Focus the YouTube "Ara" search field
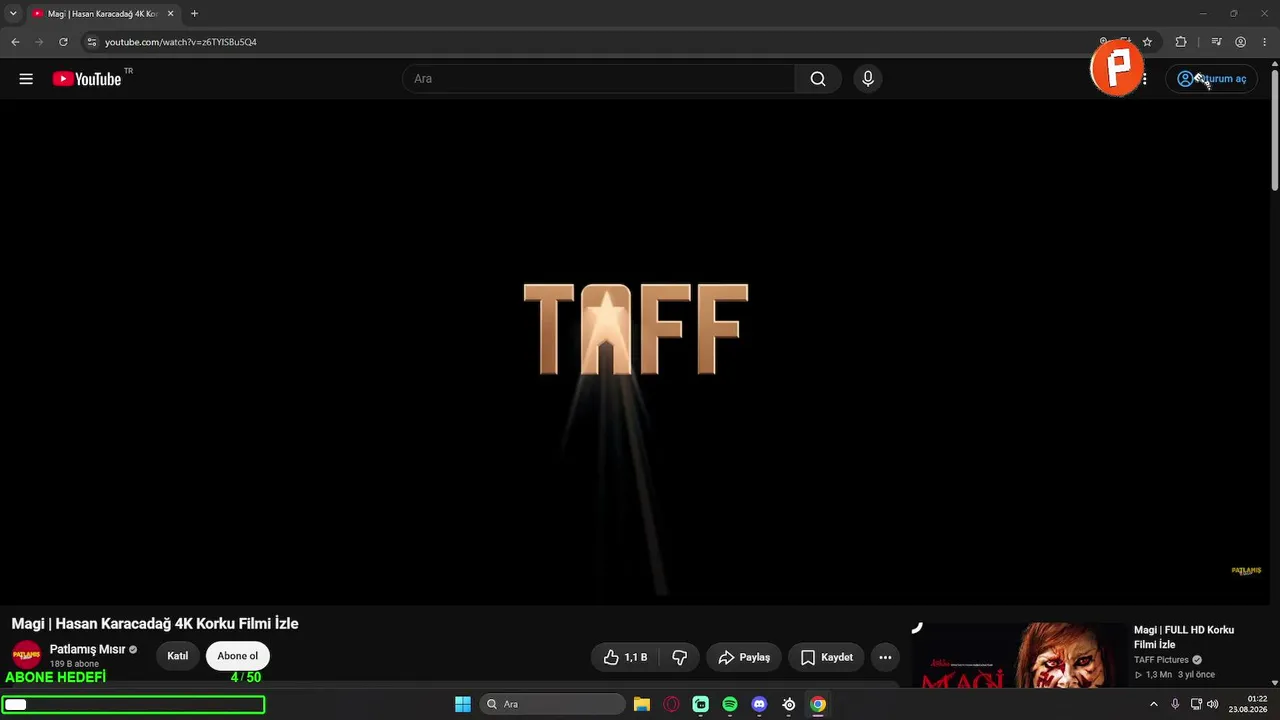Image resolution: width=1280 pixels, height=720 pixels. point(598,79)
